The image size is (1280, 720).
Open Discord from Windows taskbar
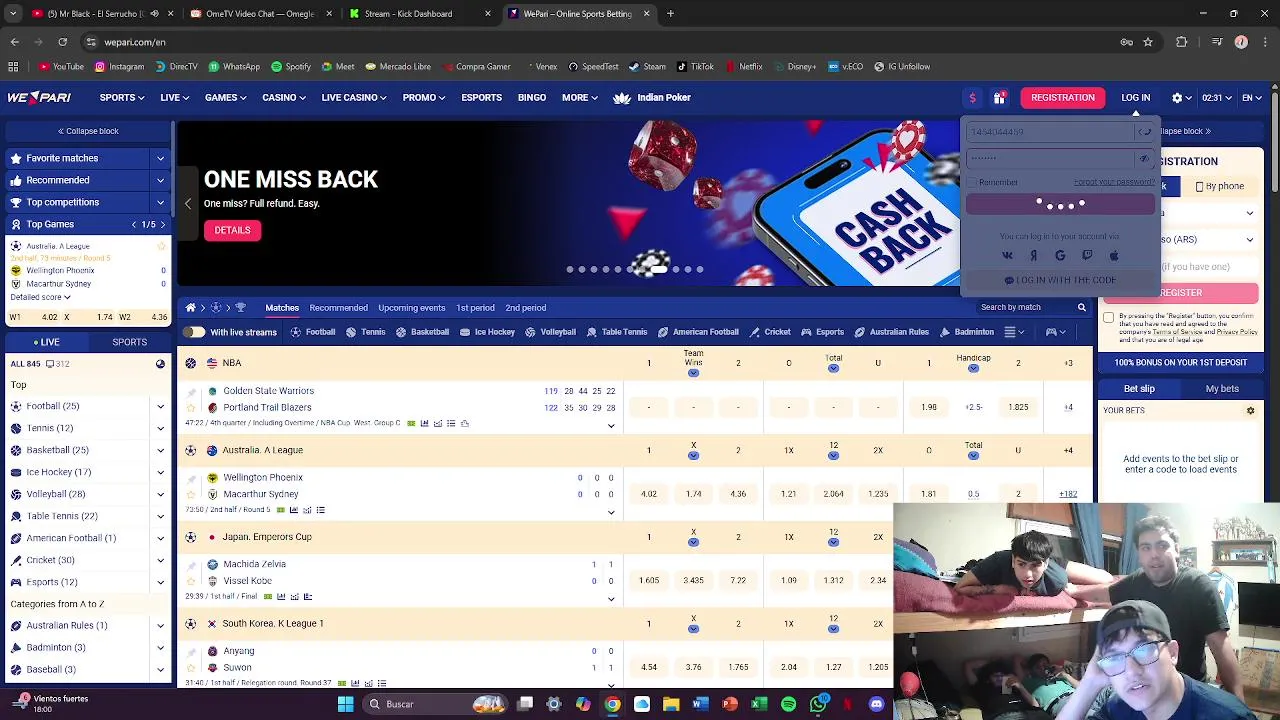click(876, 704)
